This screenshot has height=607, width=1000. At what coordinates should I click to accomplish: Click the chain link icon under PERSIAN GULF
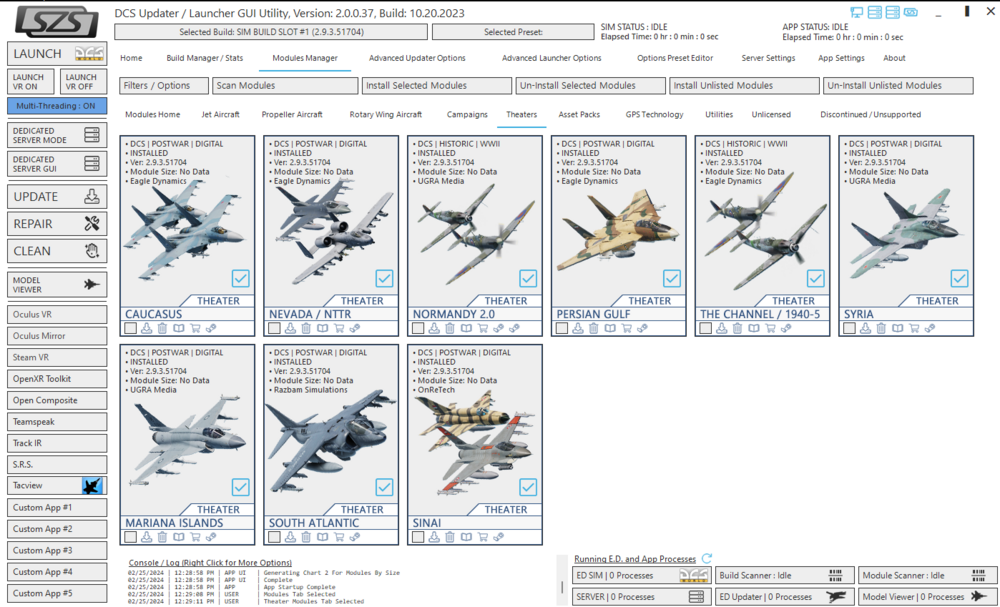pyautogui.click(x=642, y=328)
